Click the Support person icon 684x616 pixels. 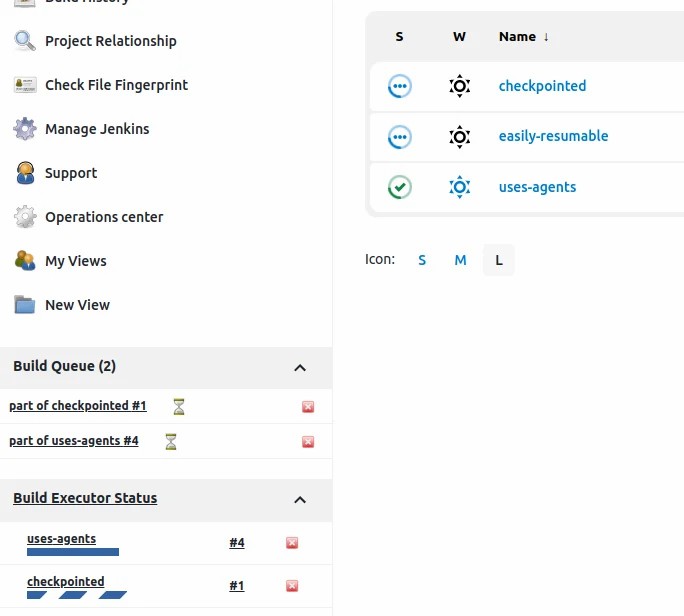pyautogui.click(x=25, y=173)
